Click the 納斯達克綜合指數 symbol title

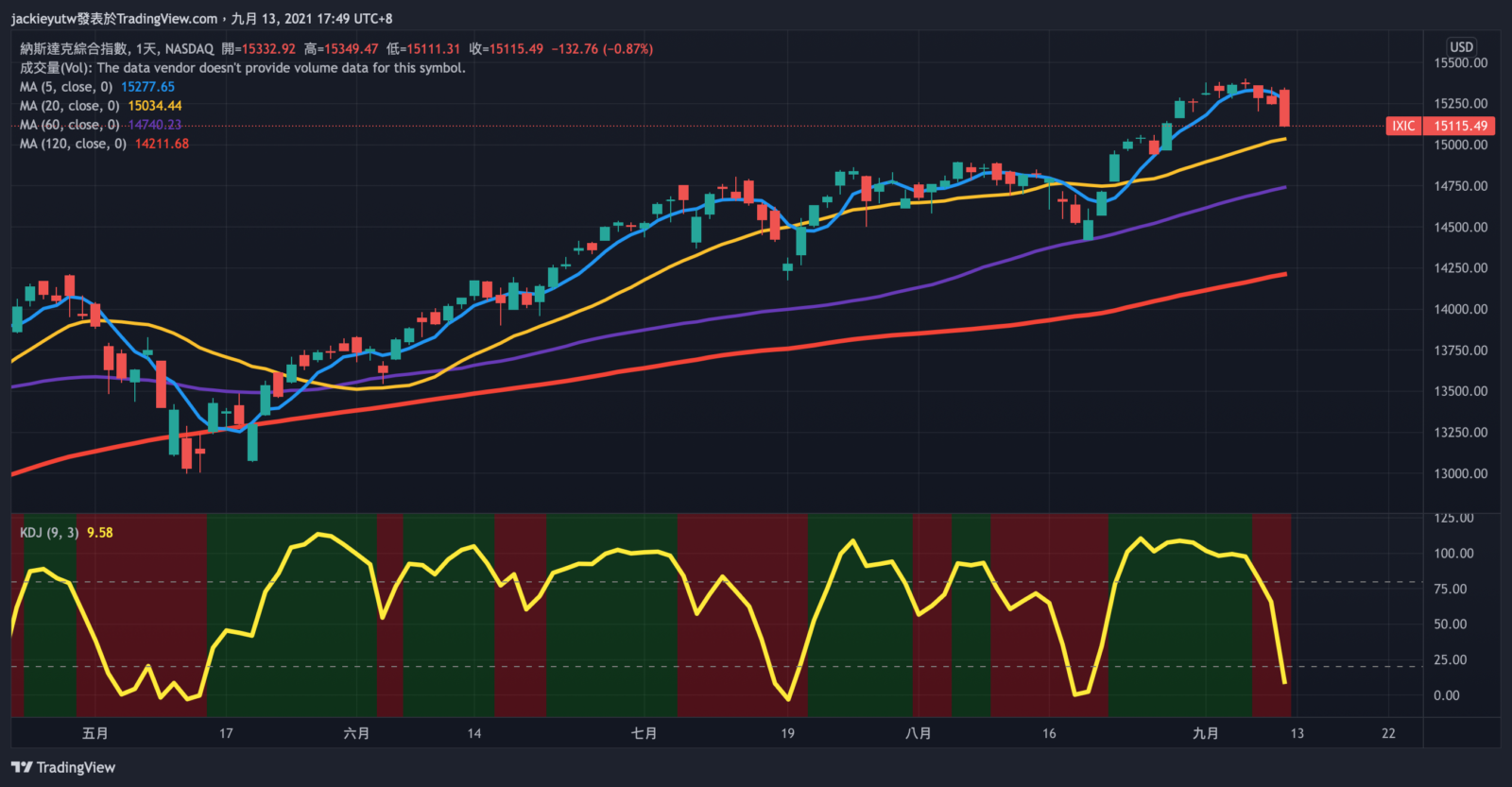(74, 49)
